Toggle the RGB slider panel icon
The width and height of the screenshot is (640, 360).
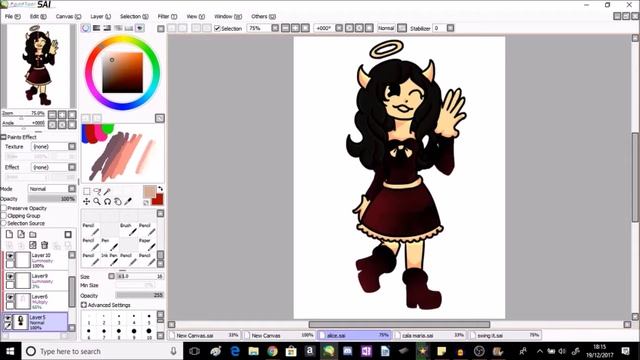[x=96, y=28]
